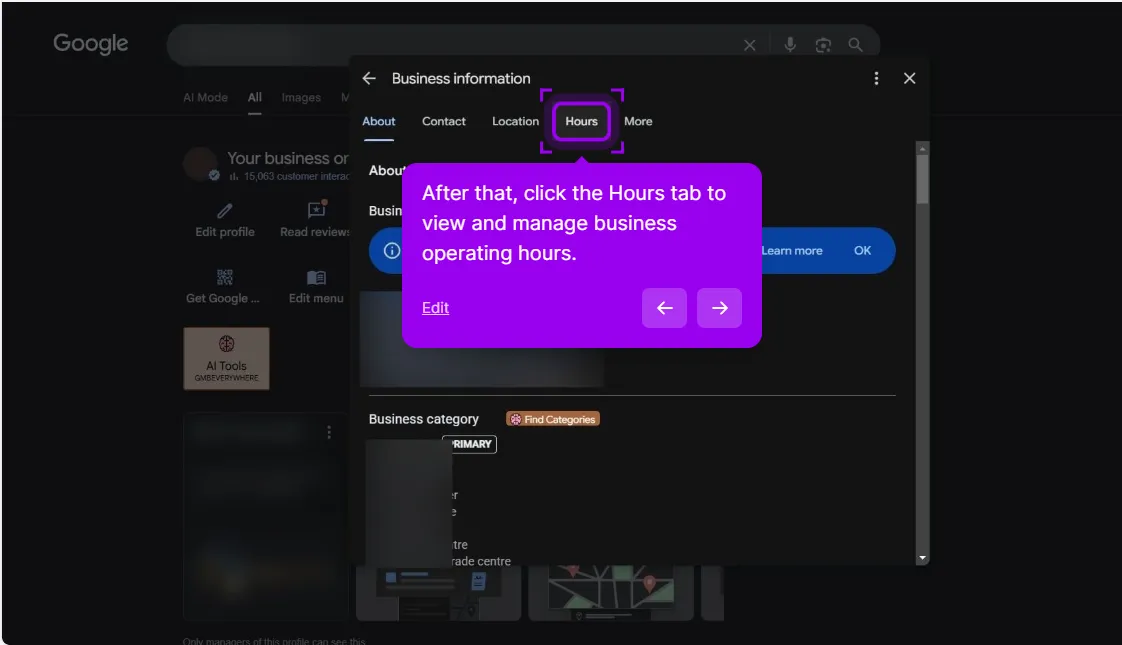1122x645 pixels.
Task: Open the Hours tab
Action: tap(581, 122)
